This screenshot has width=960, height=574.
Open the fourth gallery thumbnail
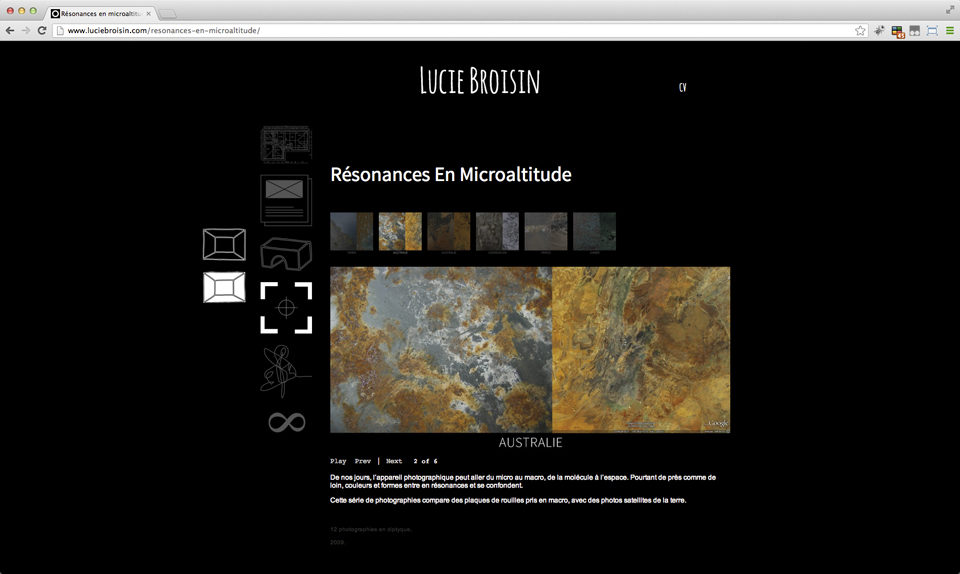(x=497, y=231)
